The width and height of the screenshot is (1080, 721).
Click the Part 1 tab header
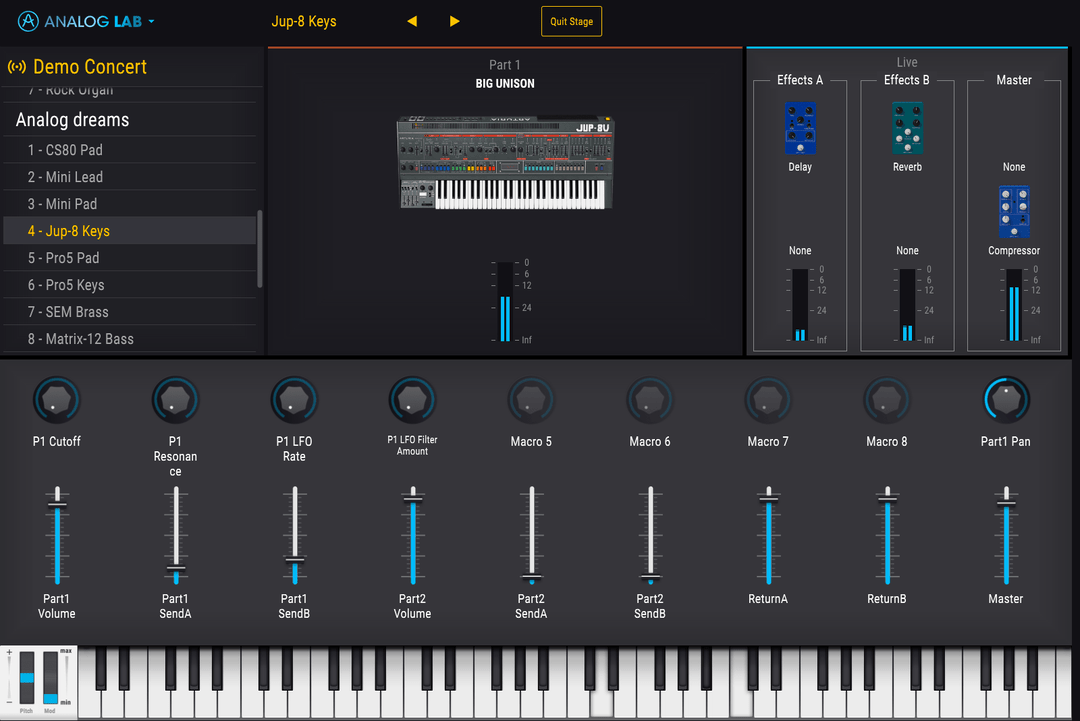tap(505, 65)
